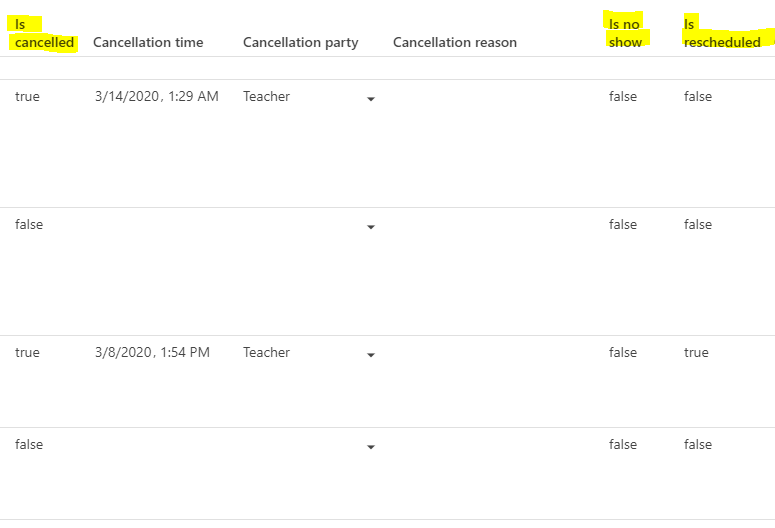Select the Cancellation reason column header
The width and height of the screenshot is (775, 528).
(455, 42)
